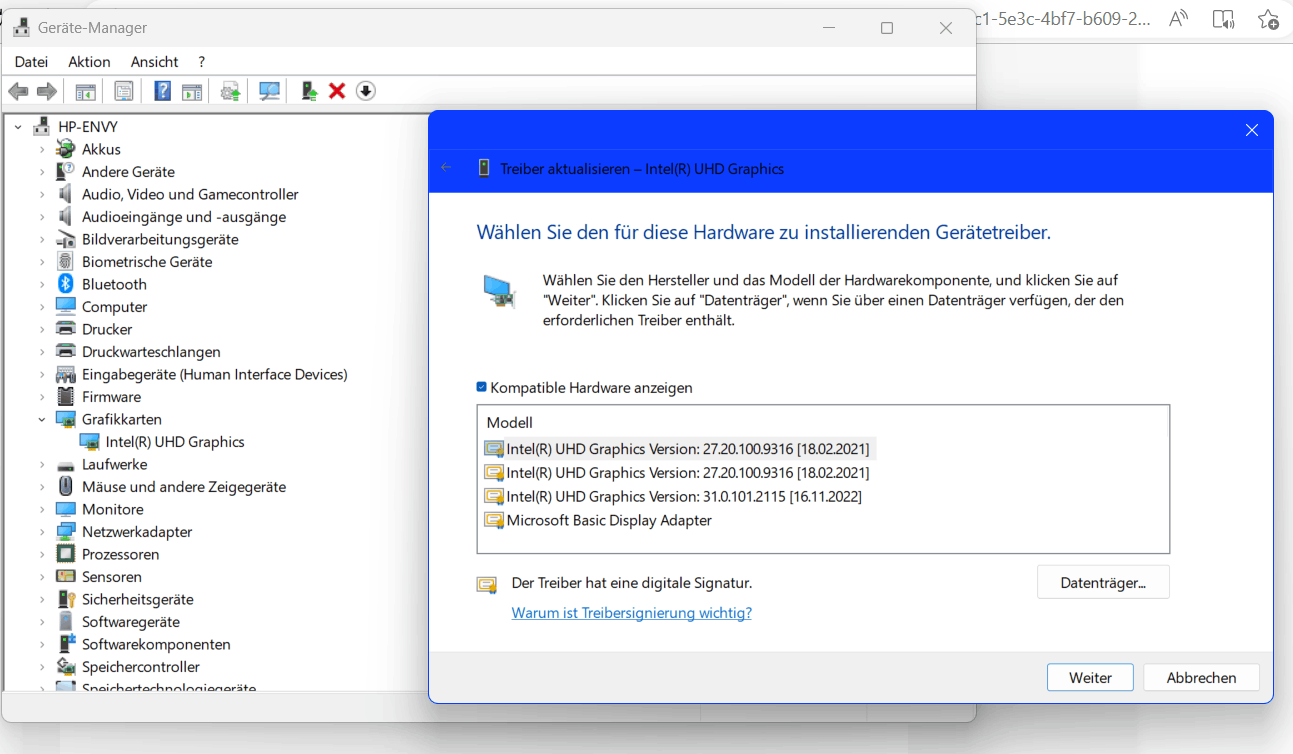Click the Mäuse und andere Zeigegeräte mouse icon

[x=66, y=487]
